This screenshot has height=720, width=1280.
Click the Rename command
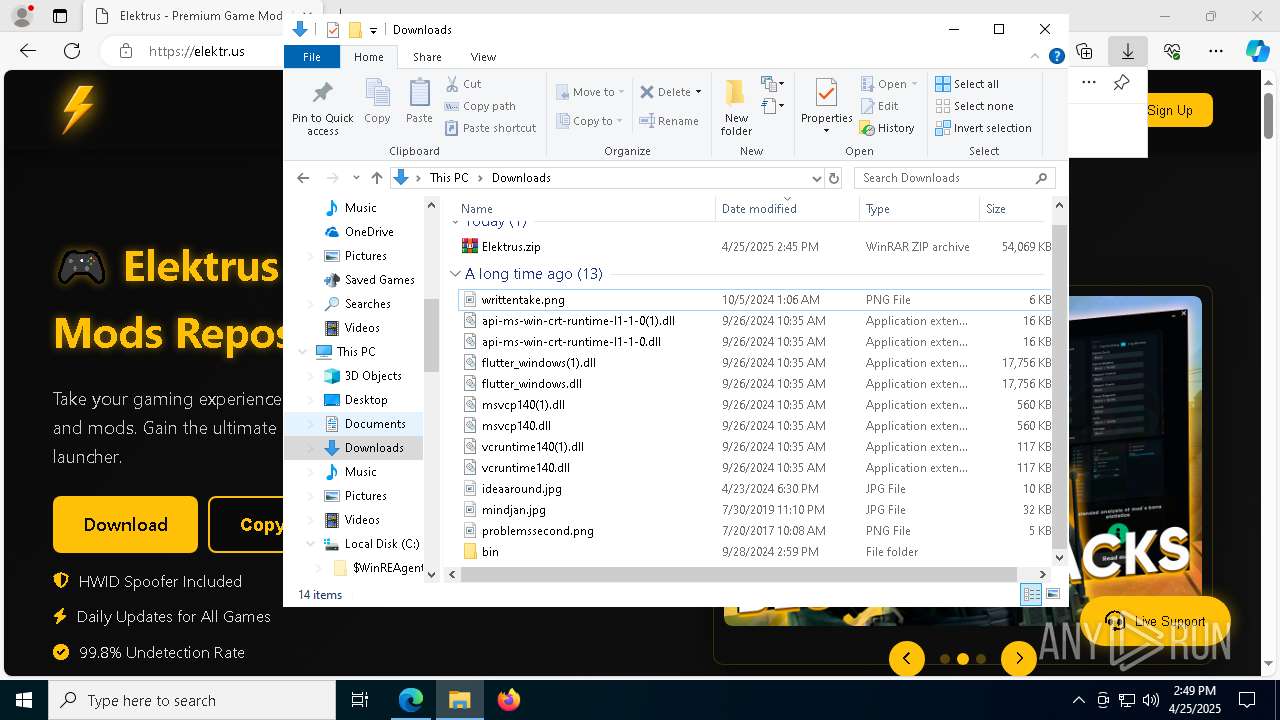(x=669, y=121)
